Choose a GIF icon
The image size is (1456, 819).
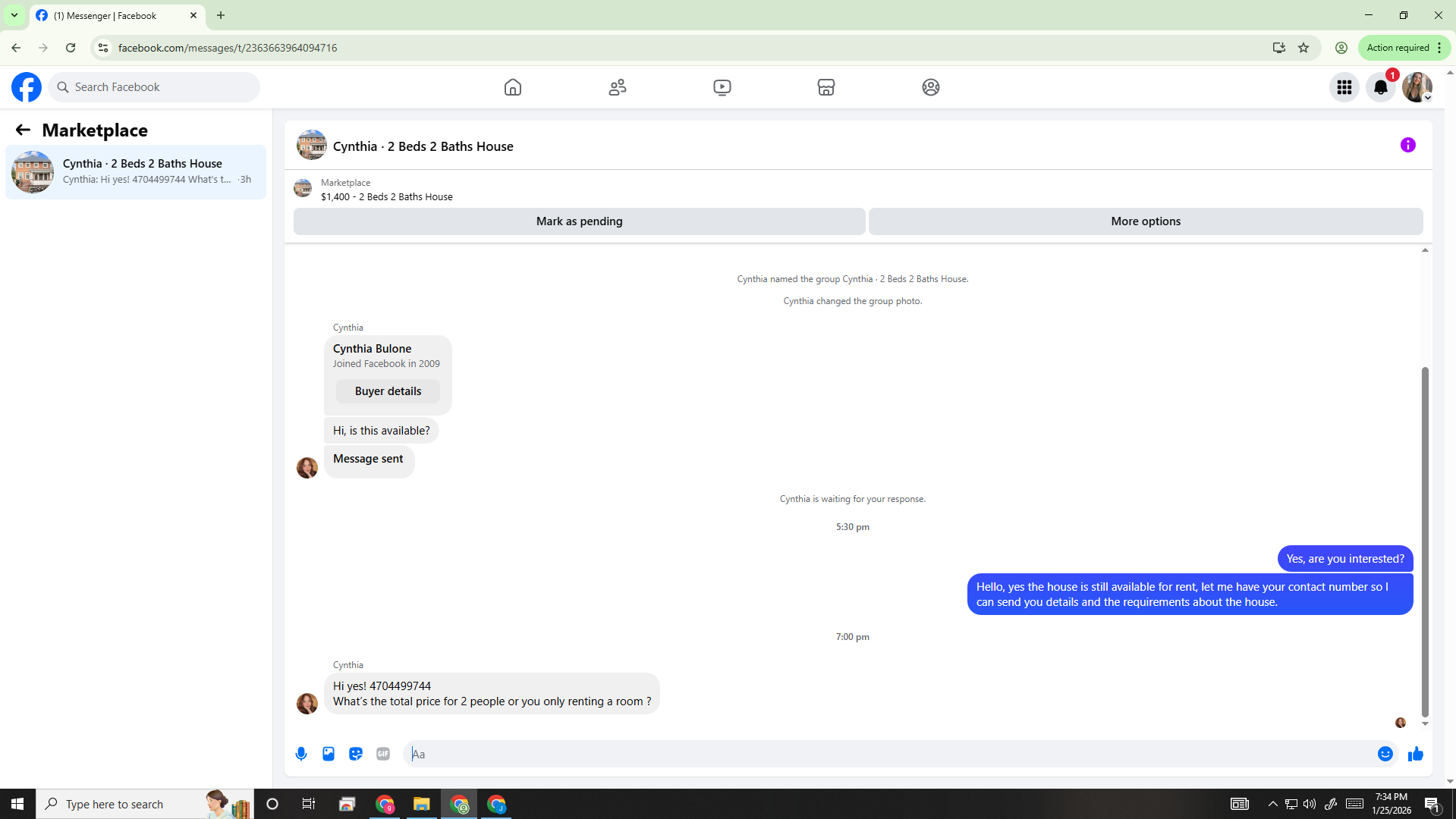pos(383,754)
